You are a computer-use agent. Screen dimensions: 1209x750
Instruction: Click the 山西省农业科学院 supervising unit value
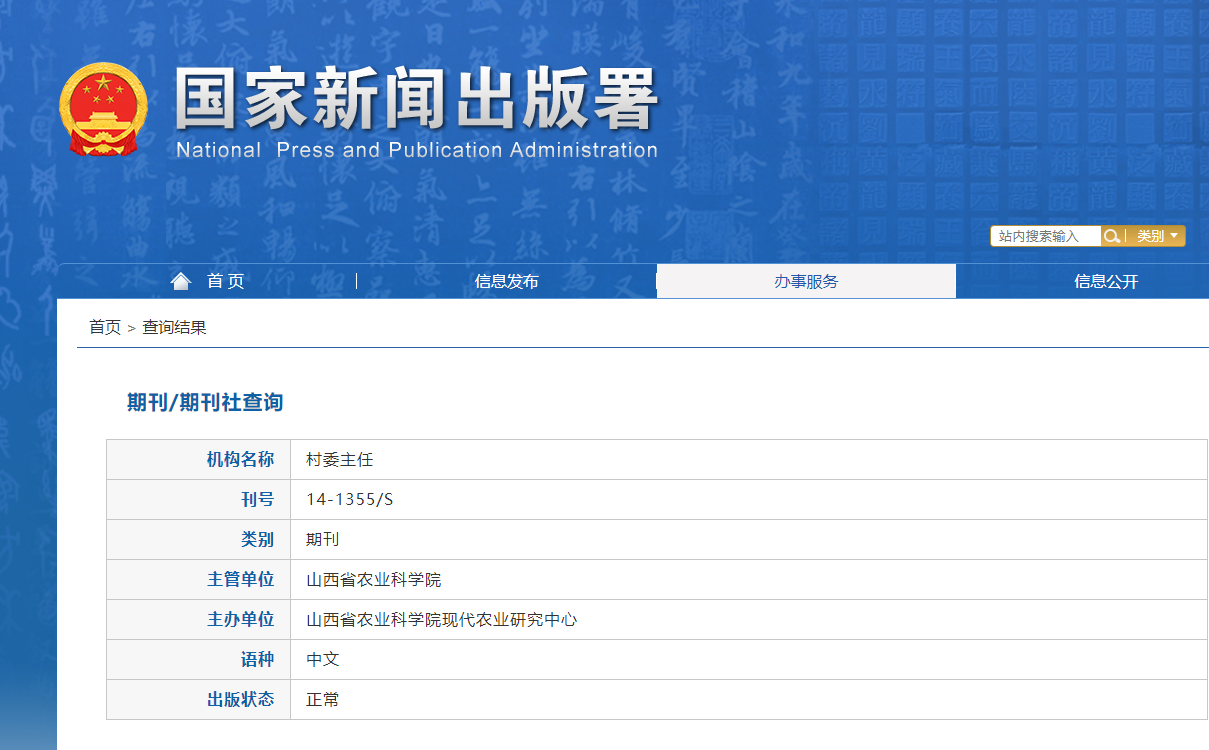[373, 580]
